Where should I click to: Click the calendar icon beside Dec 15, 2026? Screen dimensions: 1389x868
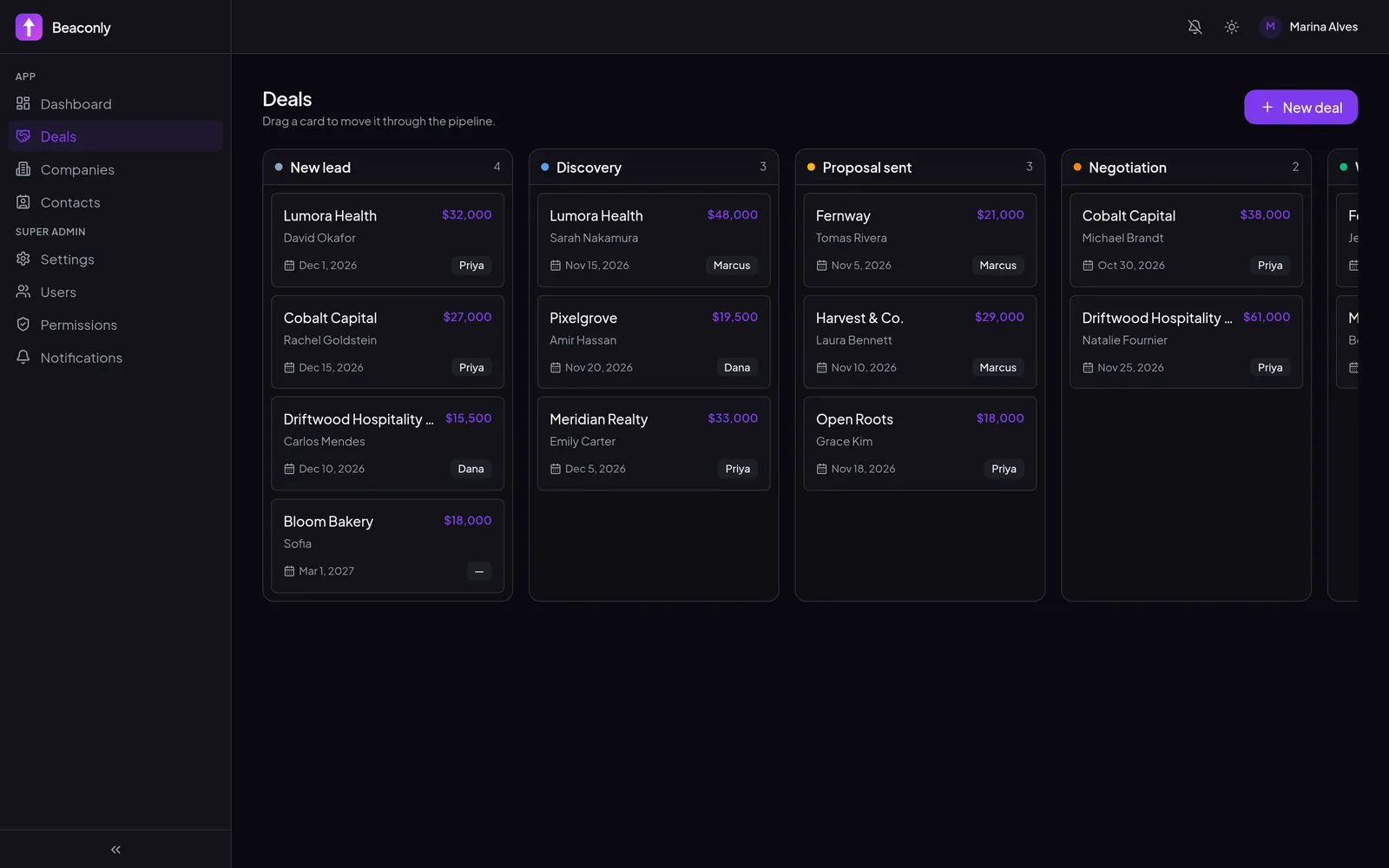289,368
